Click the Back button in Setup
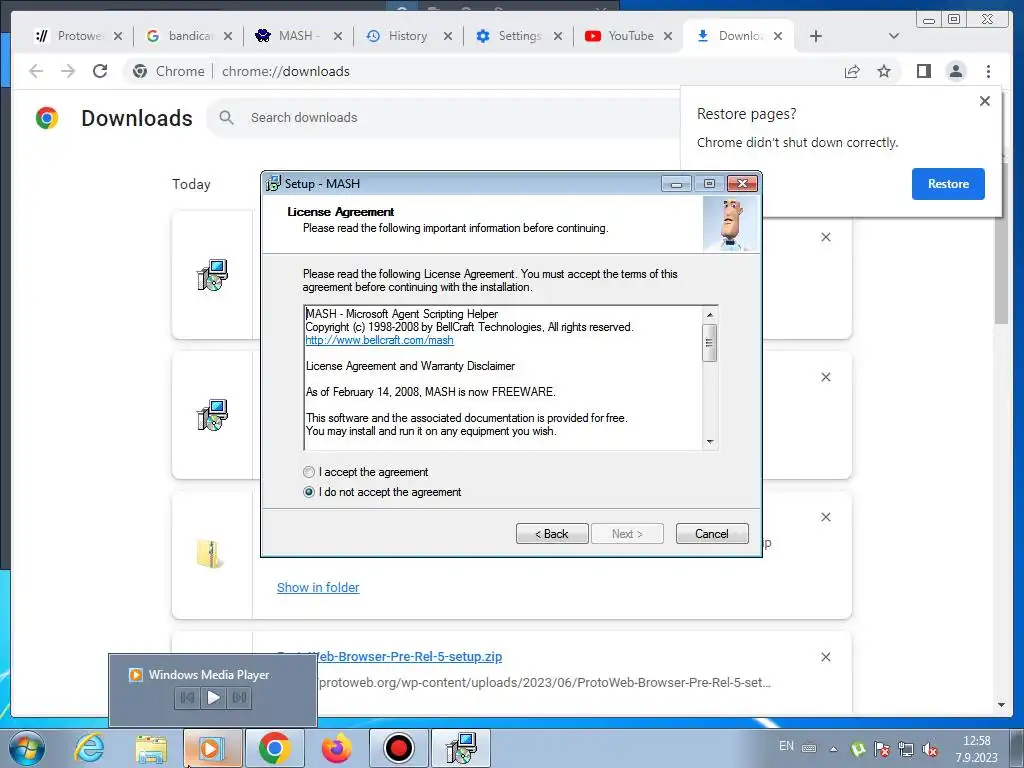This screenshot has height=768, width=1024. (552, 534)
